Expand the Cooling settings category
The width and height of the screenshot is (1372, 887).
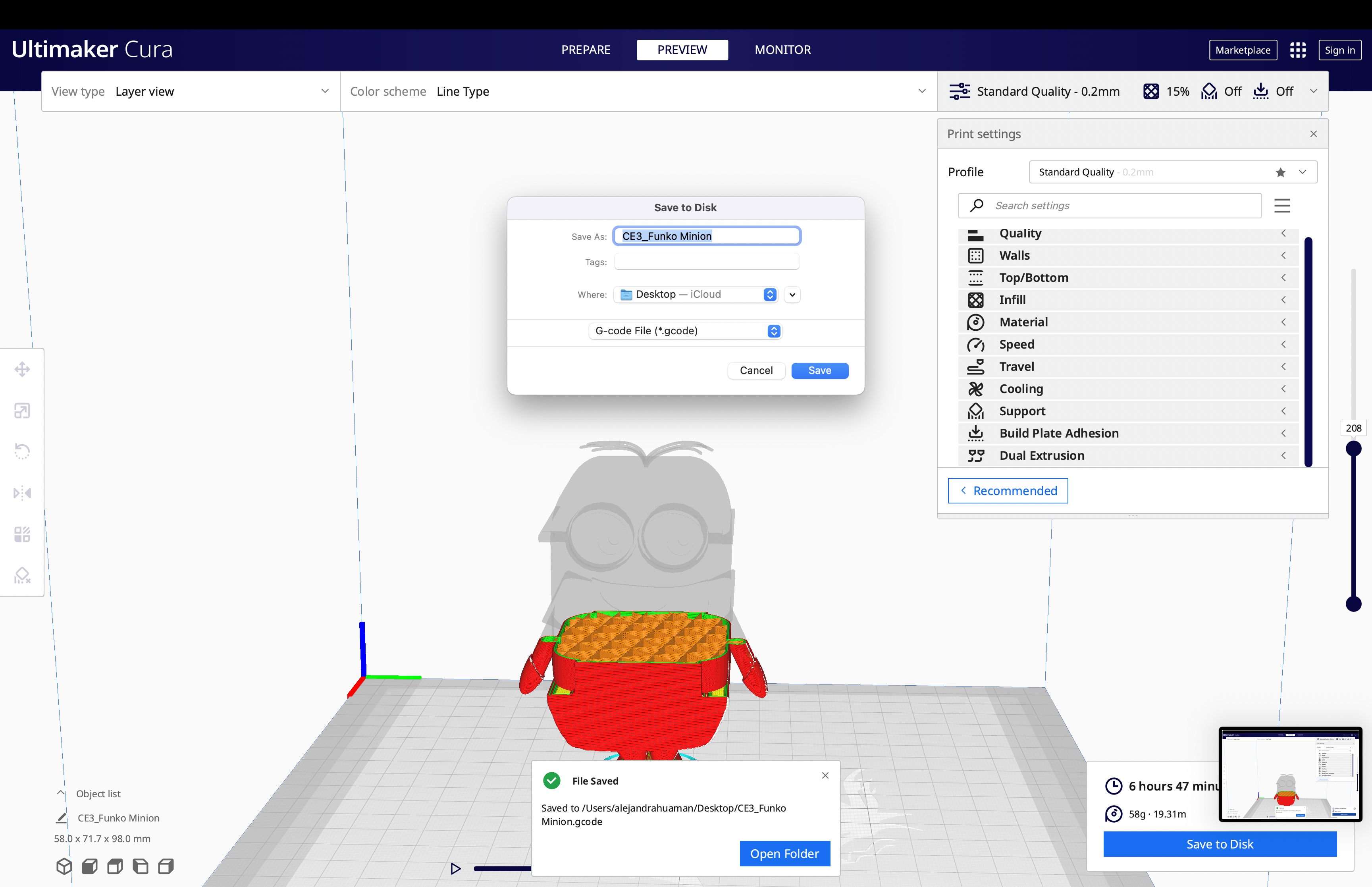pos(1128,389)
